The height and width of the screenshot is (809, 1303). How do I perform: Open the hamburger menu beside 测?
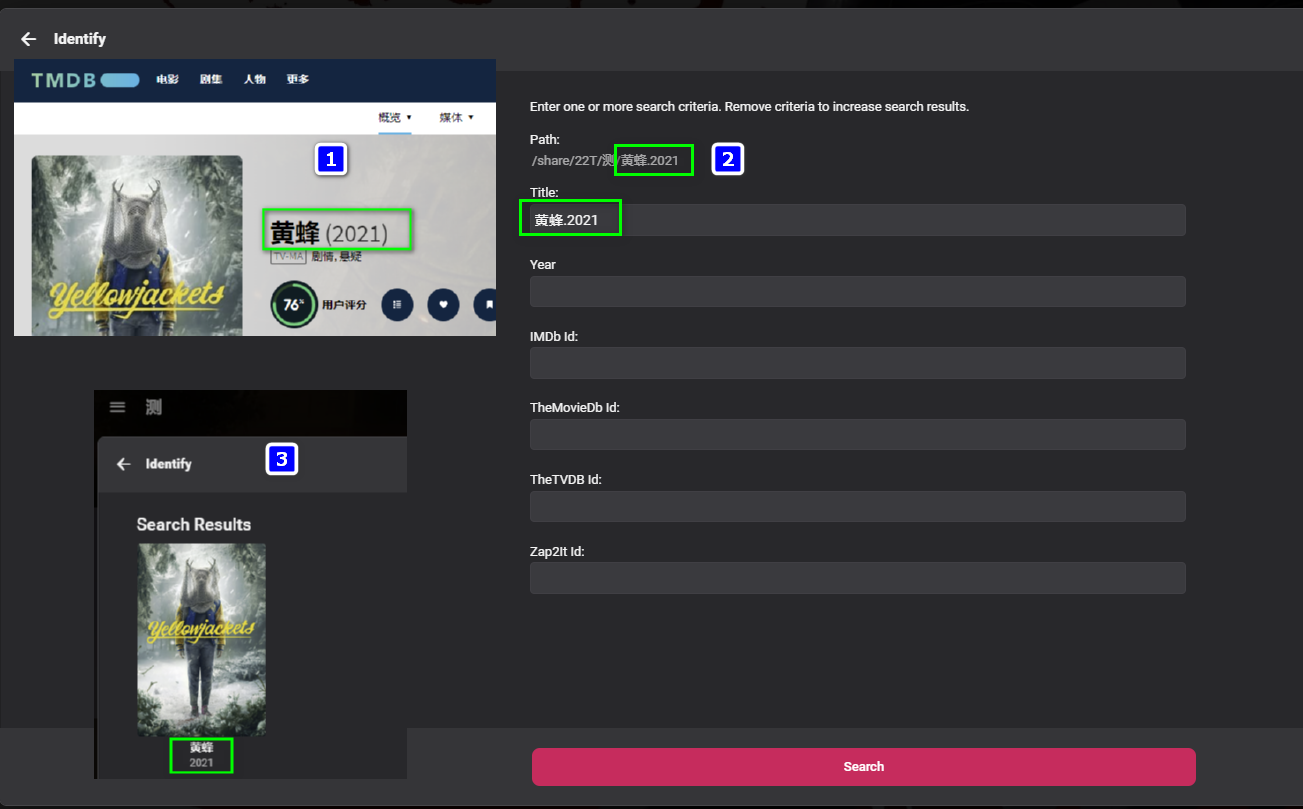117,407
